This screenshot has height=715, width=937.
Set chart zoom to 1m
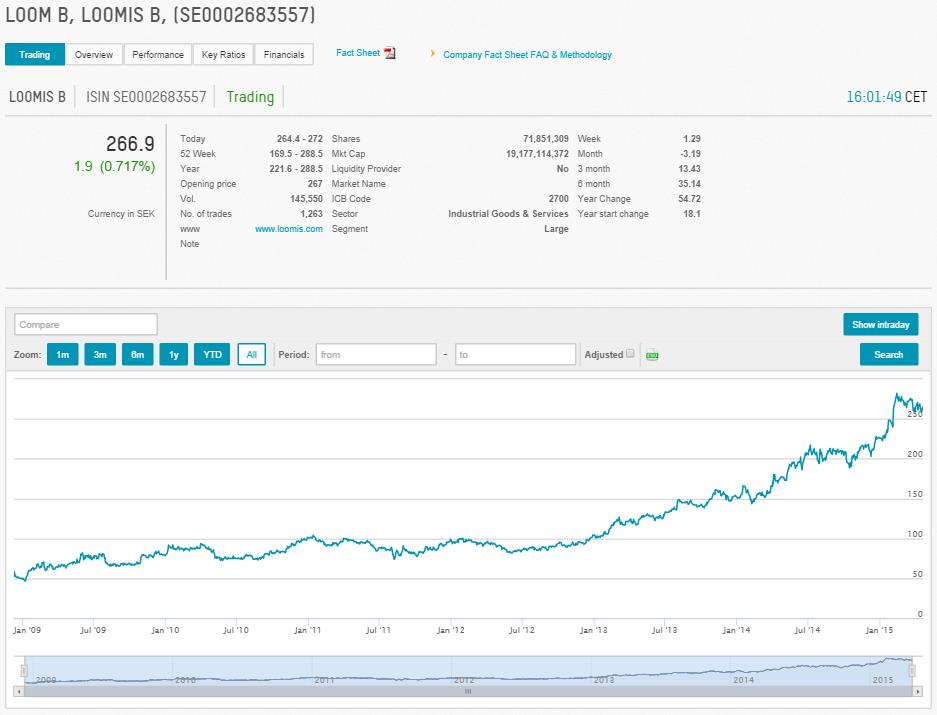(63, 355)
